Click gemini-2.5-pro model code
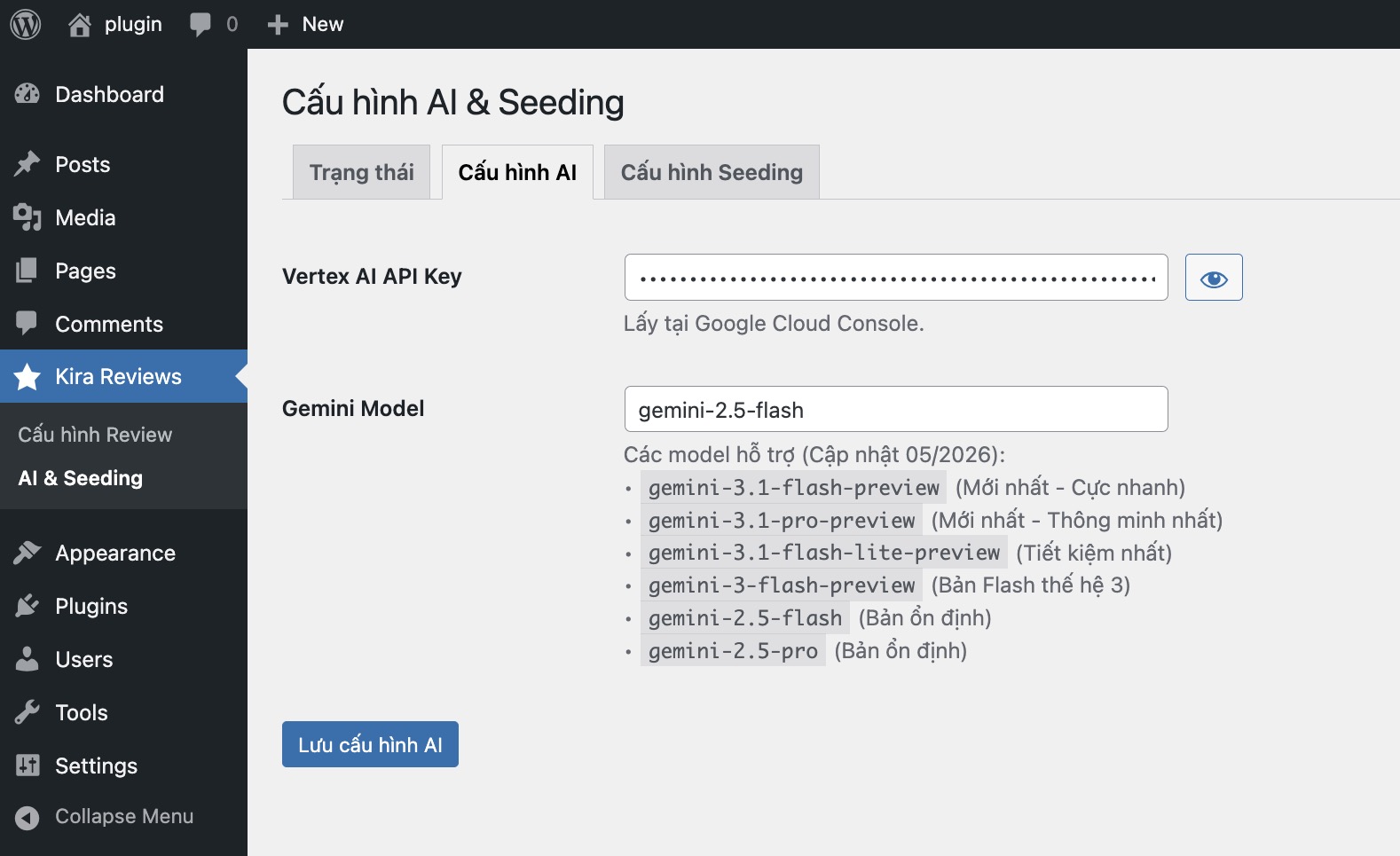This screenshot has width=1400, height=856. coord(733,651)
